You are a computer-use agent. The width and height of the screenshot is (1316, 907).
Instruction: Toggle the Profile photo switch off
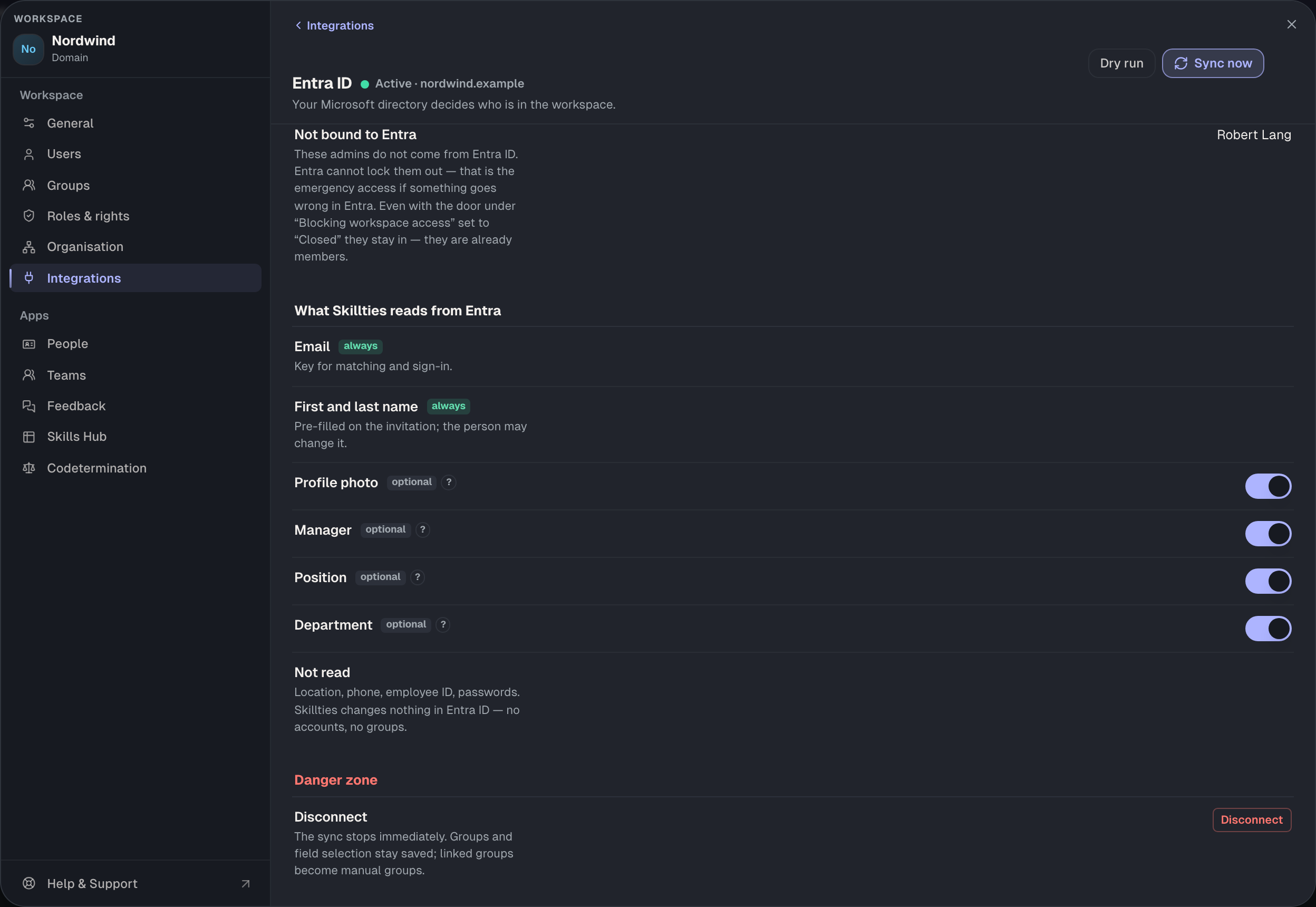point(1268,487)
